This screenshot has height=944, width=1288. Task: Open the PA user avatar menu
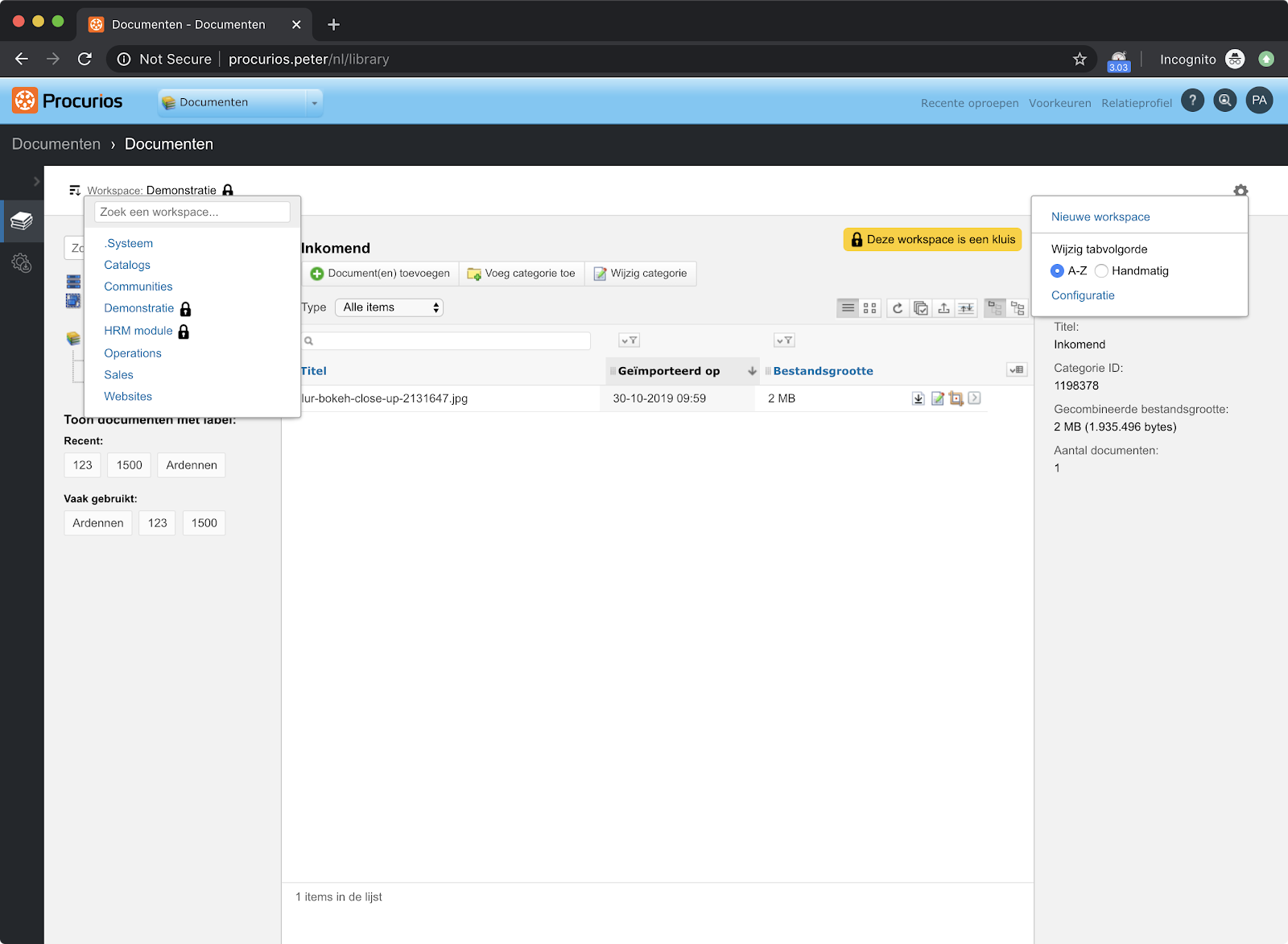1259,101
